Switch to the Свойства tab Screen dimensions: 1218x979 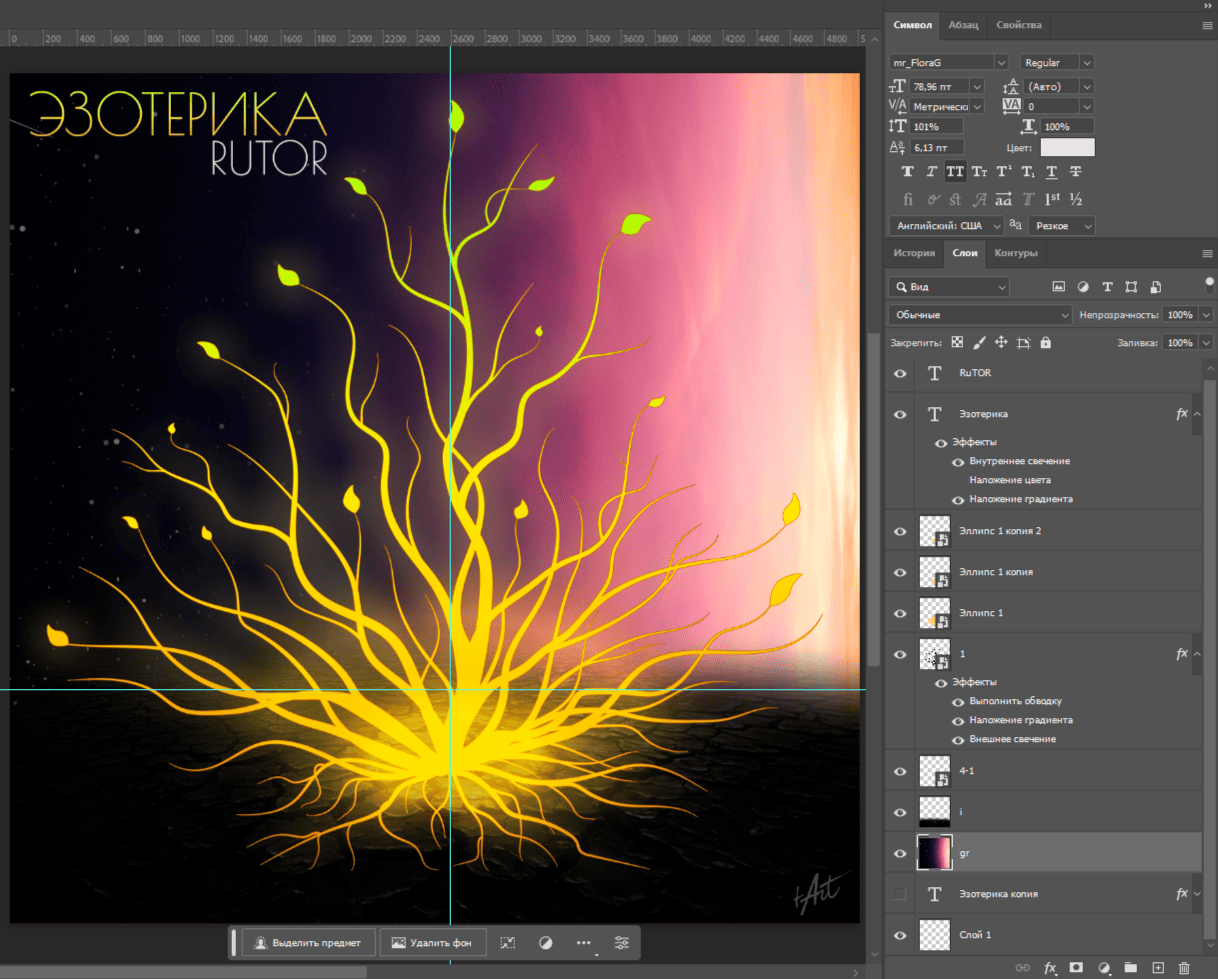tap(1019, 25)
